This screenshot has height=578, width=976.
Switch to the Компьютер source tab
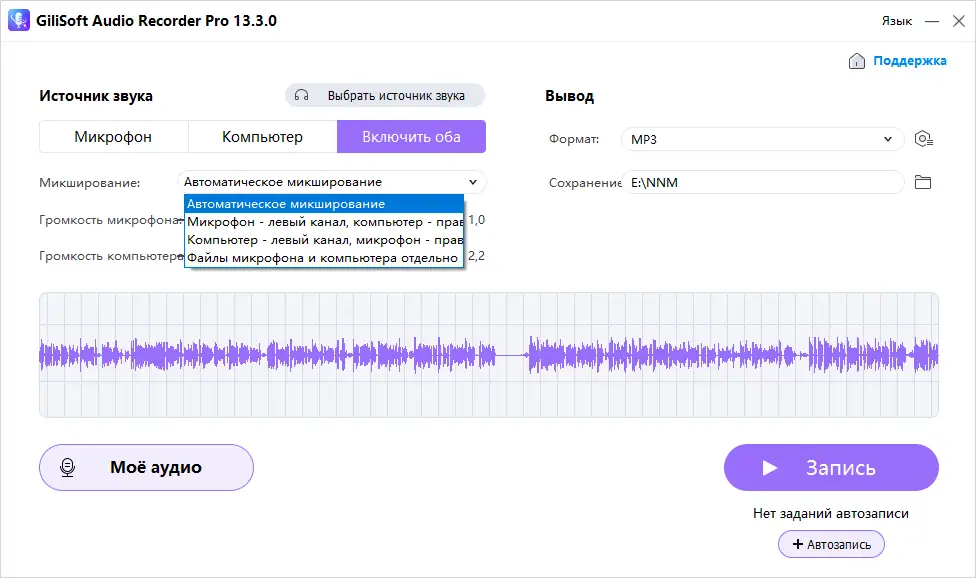(x=262, y=136)
